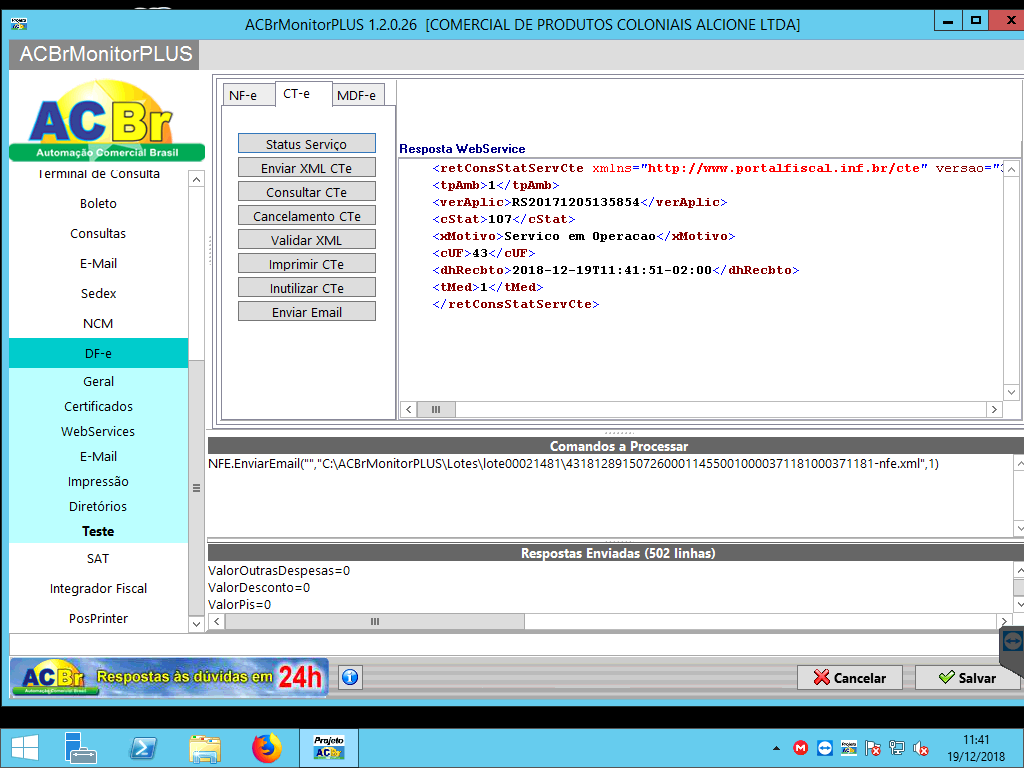Open Terminal de Consulta in sidebar
Image resolution: width=1024 pixels, height=768 pixels.
pos(99,174)
